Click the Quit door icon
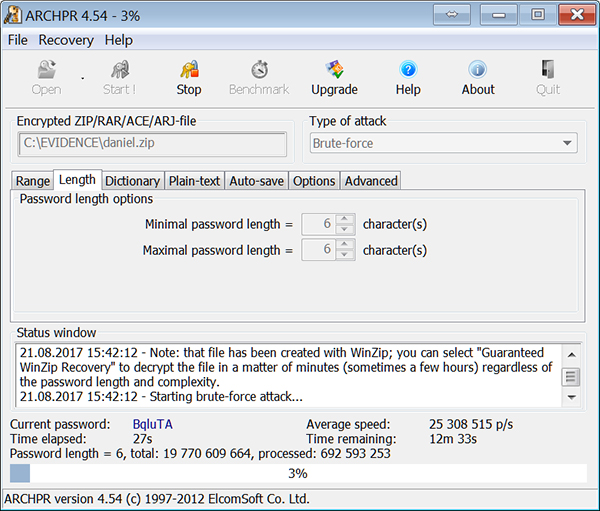The image size is (600, 511). click(547, 71)
